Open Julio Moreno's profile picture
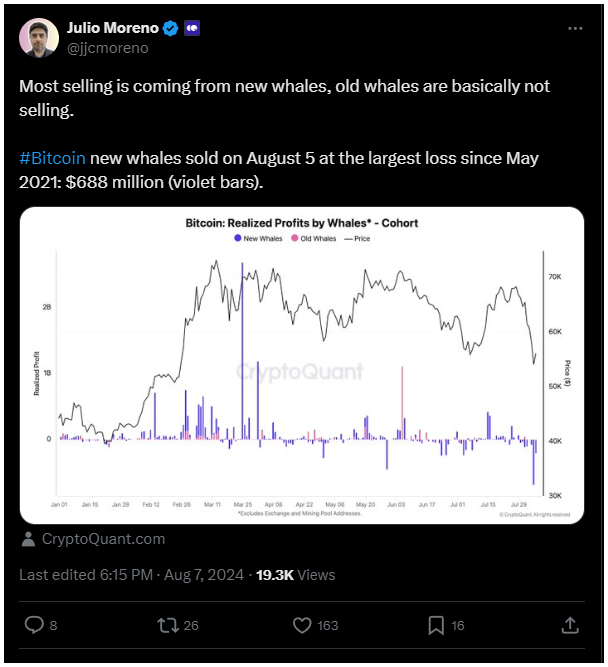608x667 pixels. pos(39,37)
